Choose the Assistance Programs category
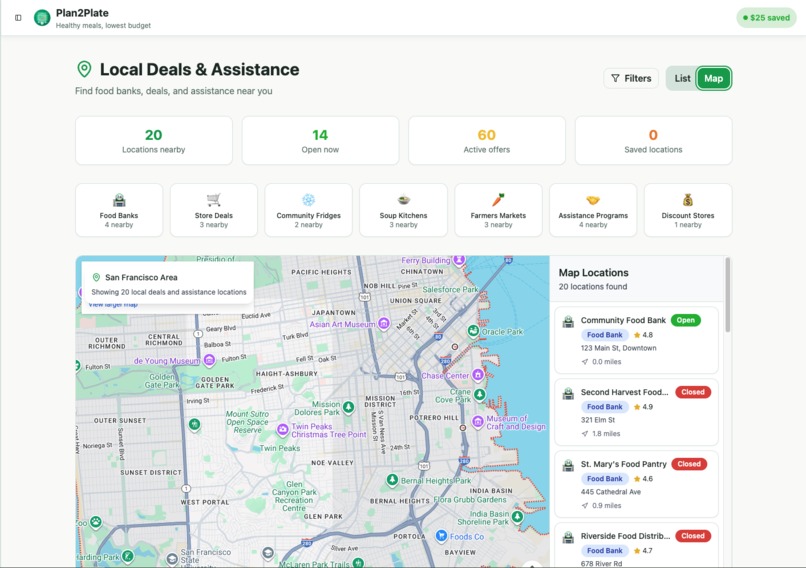Screen dimensions: 806x568 coord(593,210)
